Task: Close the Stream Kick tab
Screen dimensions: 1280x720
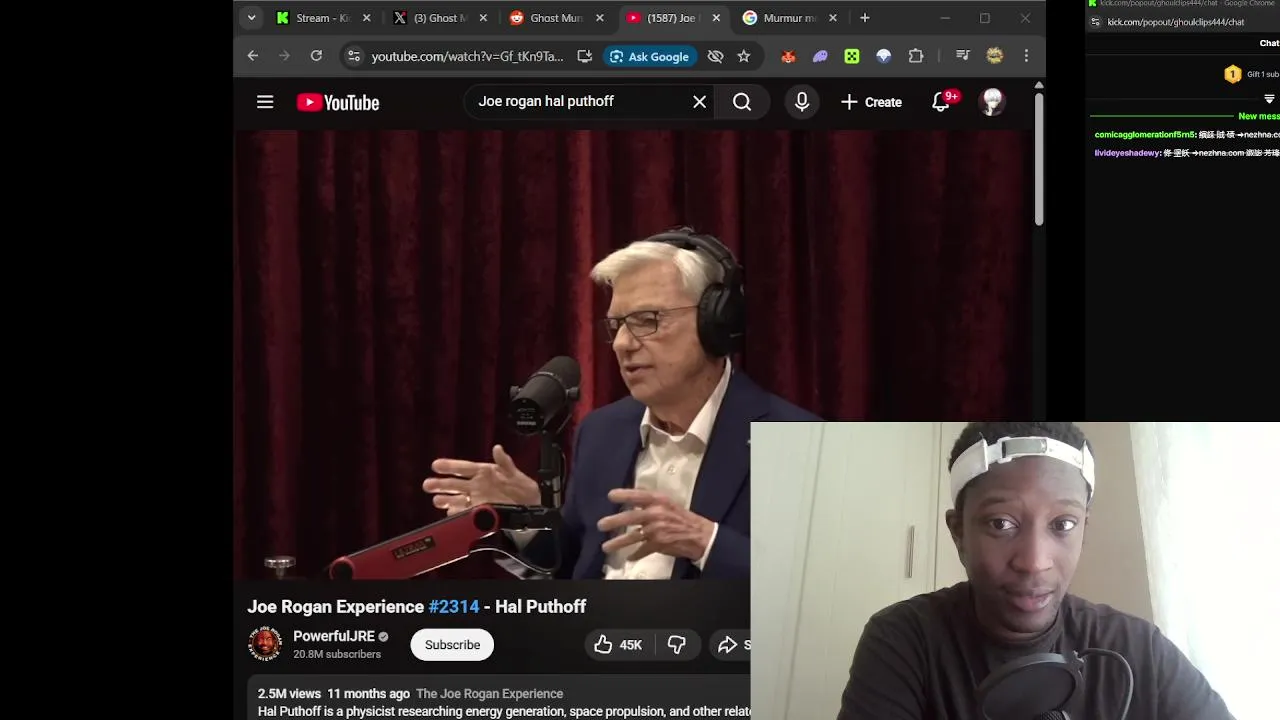Action: pyautogui.click(x=366, y=18)
